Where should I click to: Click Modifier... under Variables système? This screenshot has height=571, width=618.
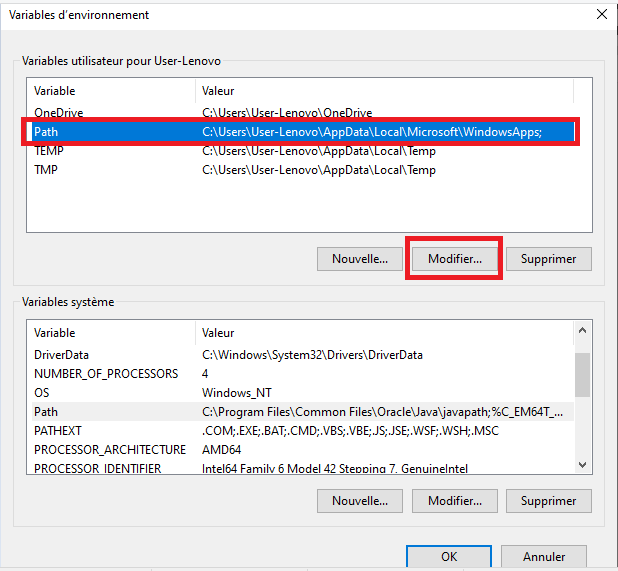click(454, 501)
